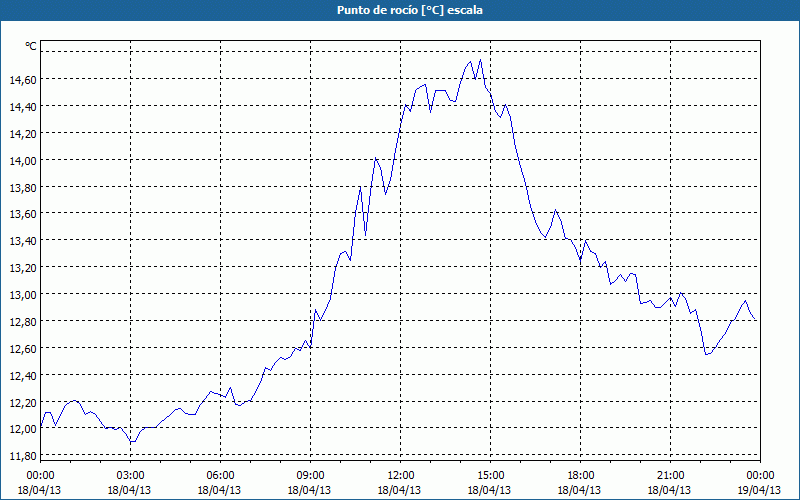This screenshot has width=800, height=500.
Task: Select the 13,00 y-axis label
Action: [23, 294]
